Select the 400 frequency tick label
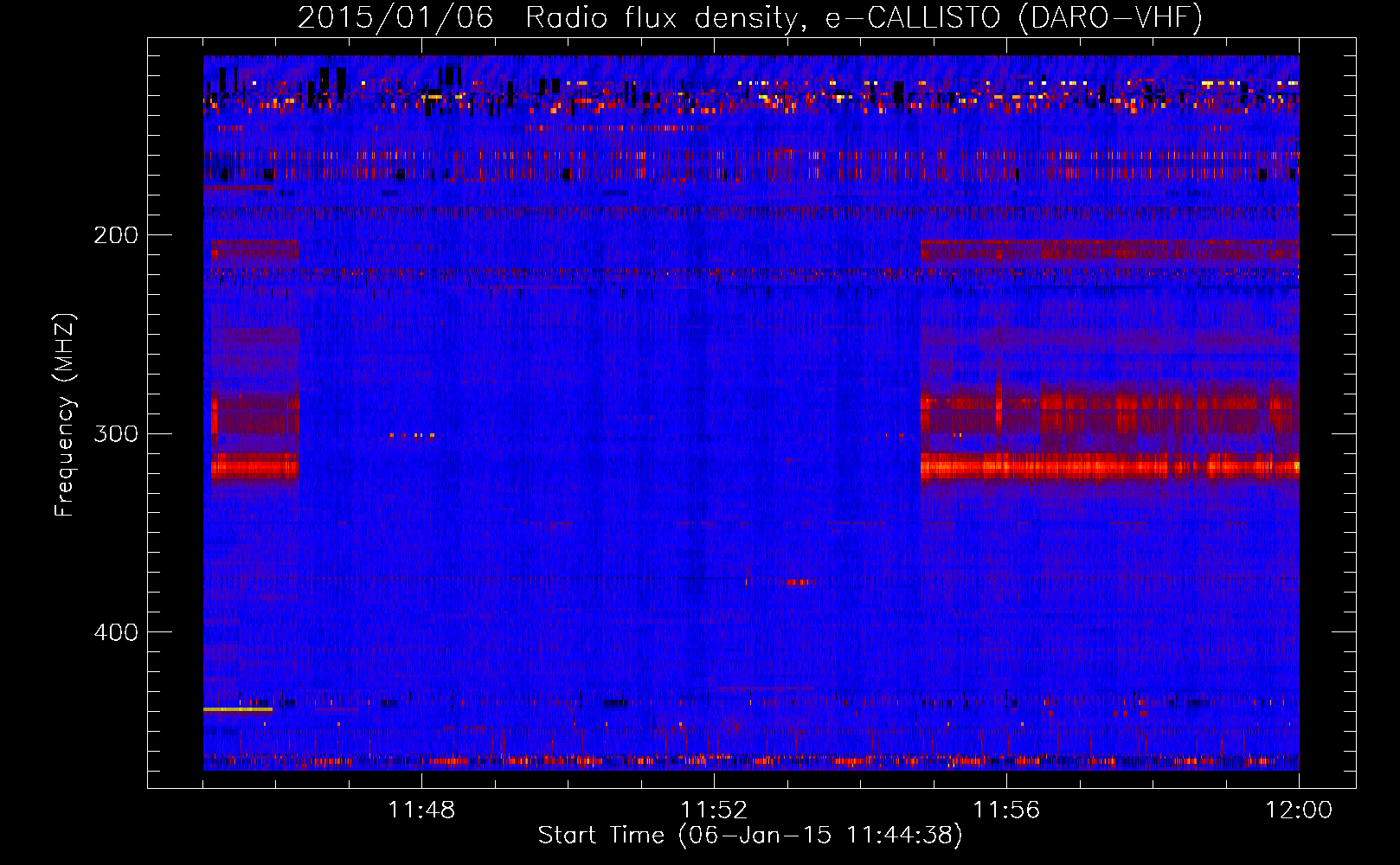Viewport: 1400px width, 865px height. (116, 632)
